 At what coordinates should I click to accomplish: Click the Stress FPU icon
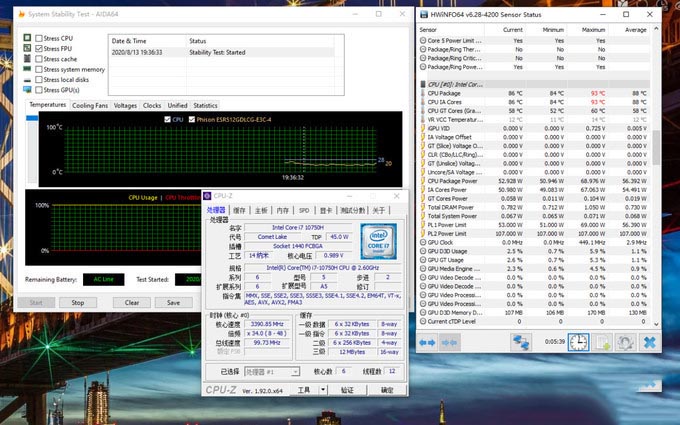point(27,48)
